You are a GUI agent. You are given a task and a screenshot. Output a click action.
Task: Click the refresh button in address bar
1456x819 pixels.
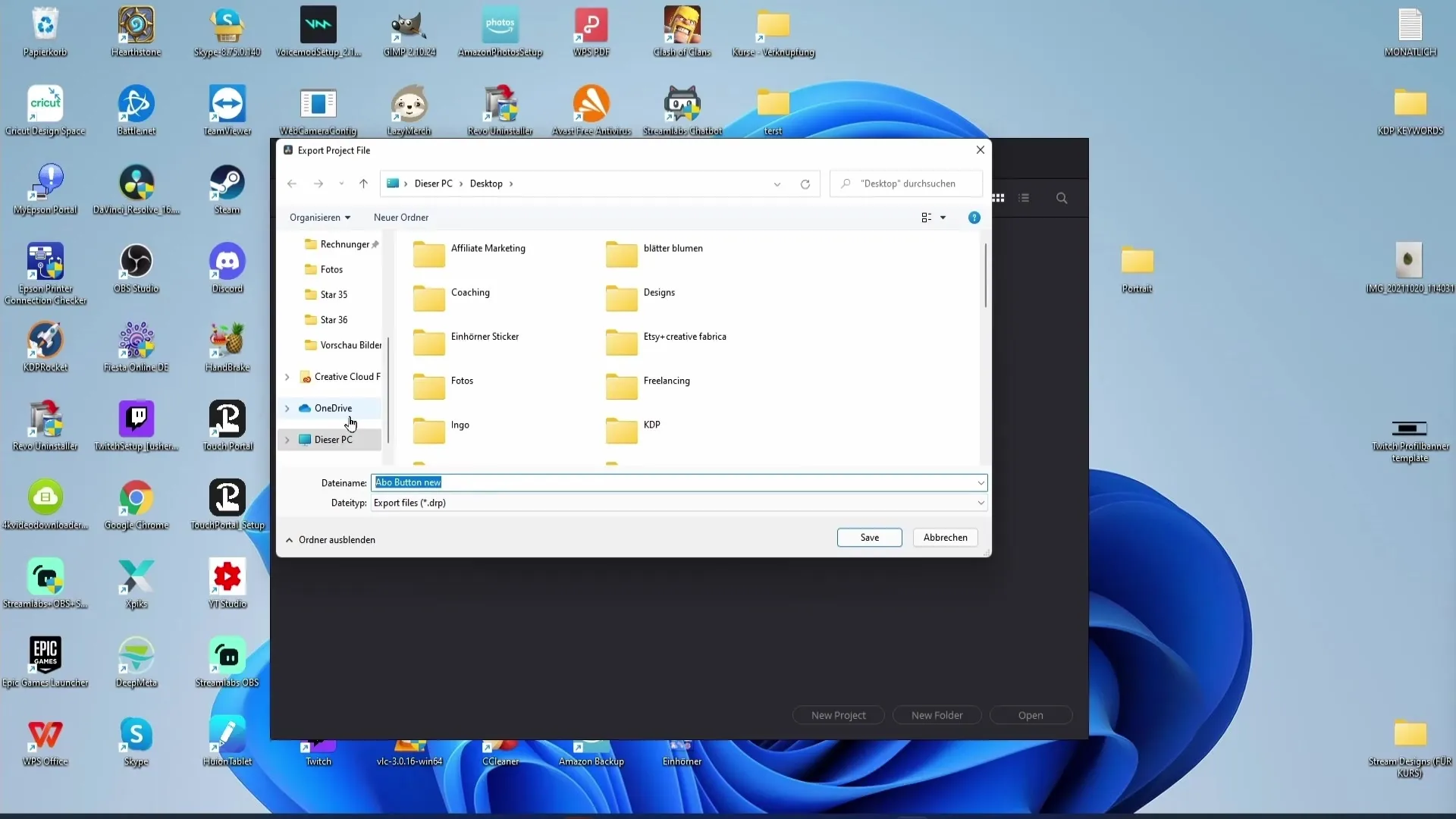(x=806, y=183)
